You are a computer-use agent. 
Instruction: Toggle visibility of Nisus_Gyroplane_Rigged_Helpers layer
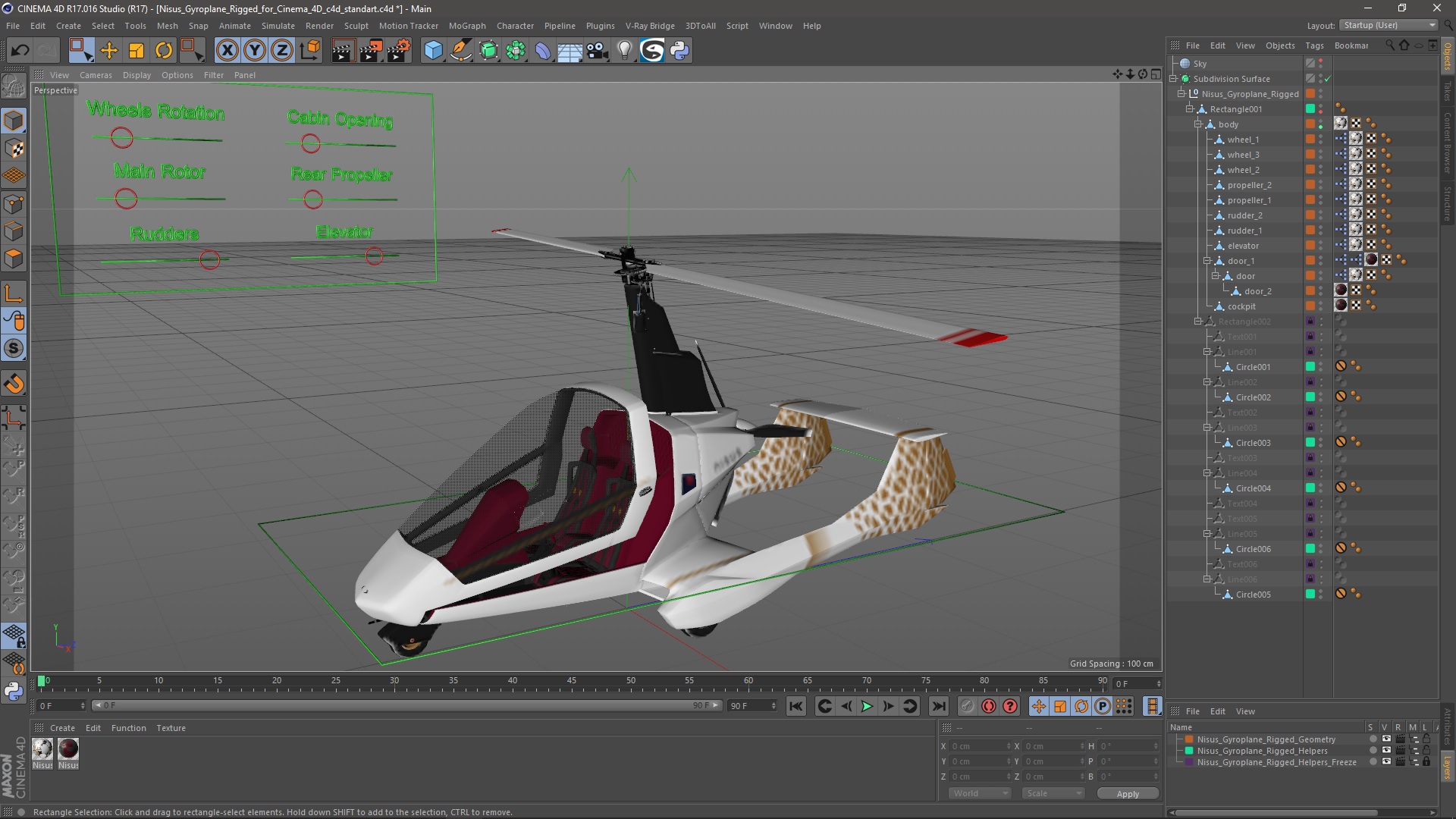1386,751
